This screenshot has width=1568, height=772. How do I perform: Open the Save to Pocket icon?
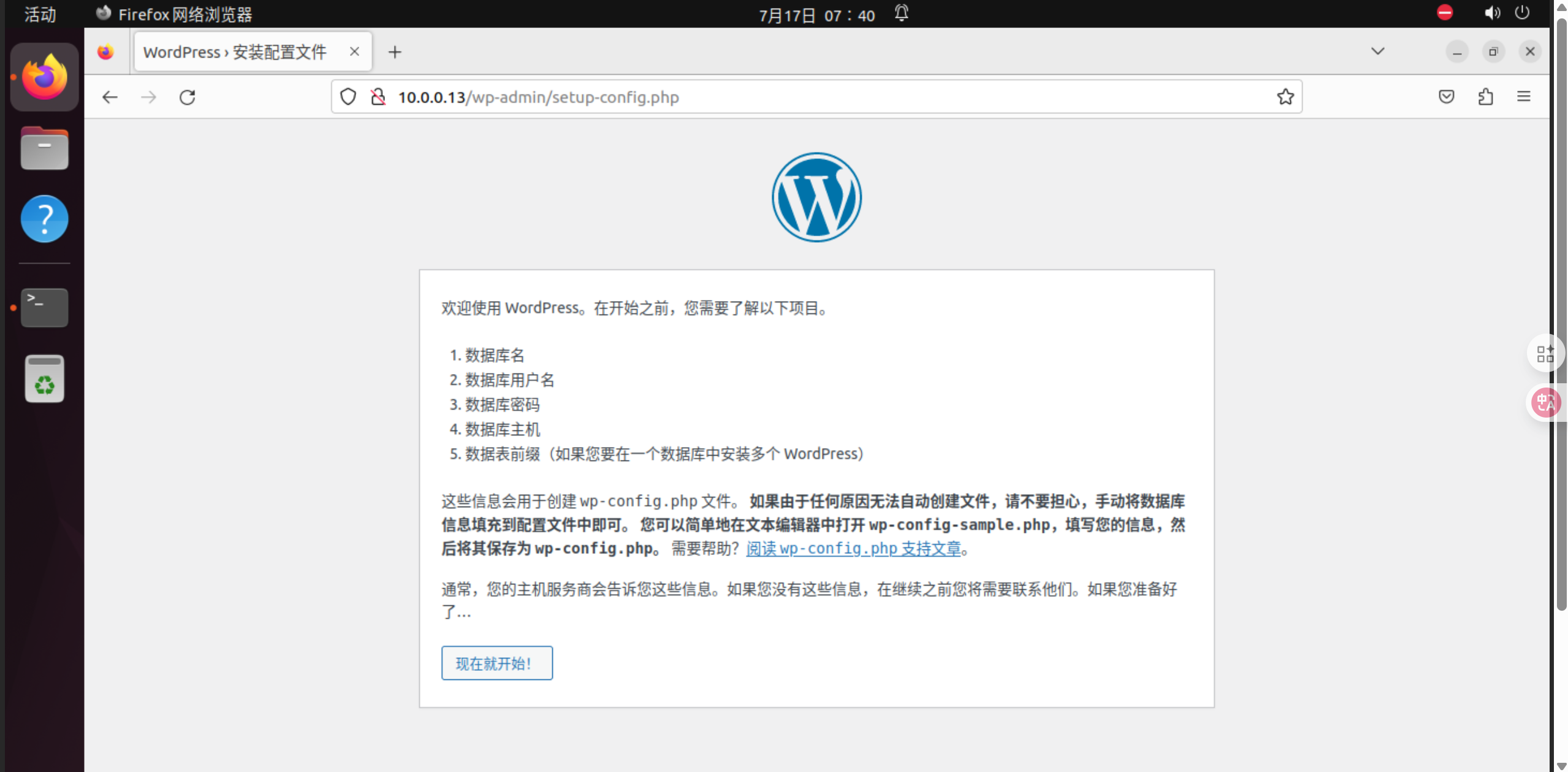(1447, 97)
